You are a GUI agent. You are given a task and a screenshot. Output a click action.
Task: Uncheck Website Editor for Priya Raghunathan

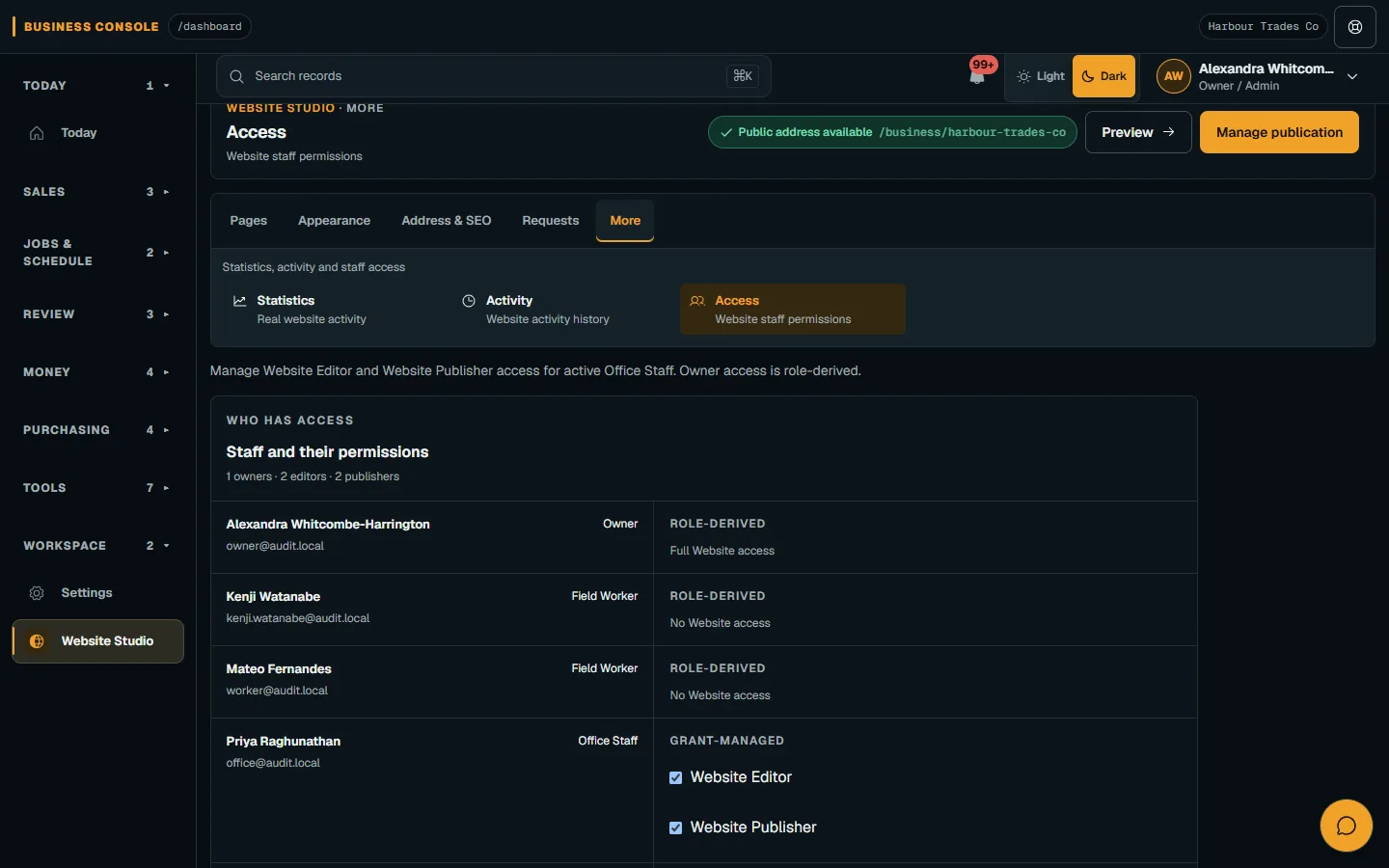coord(675,777)
